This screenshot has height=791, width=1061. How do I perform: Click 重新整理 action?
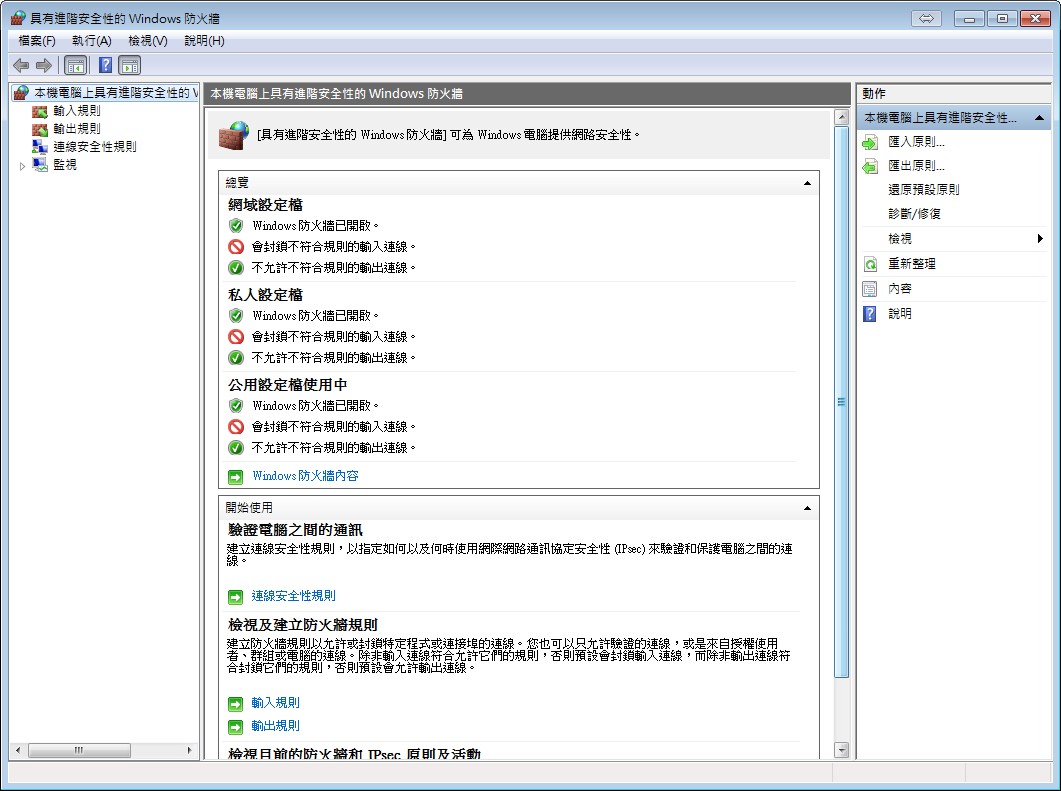(x=912, y=264)
